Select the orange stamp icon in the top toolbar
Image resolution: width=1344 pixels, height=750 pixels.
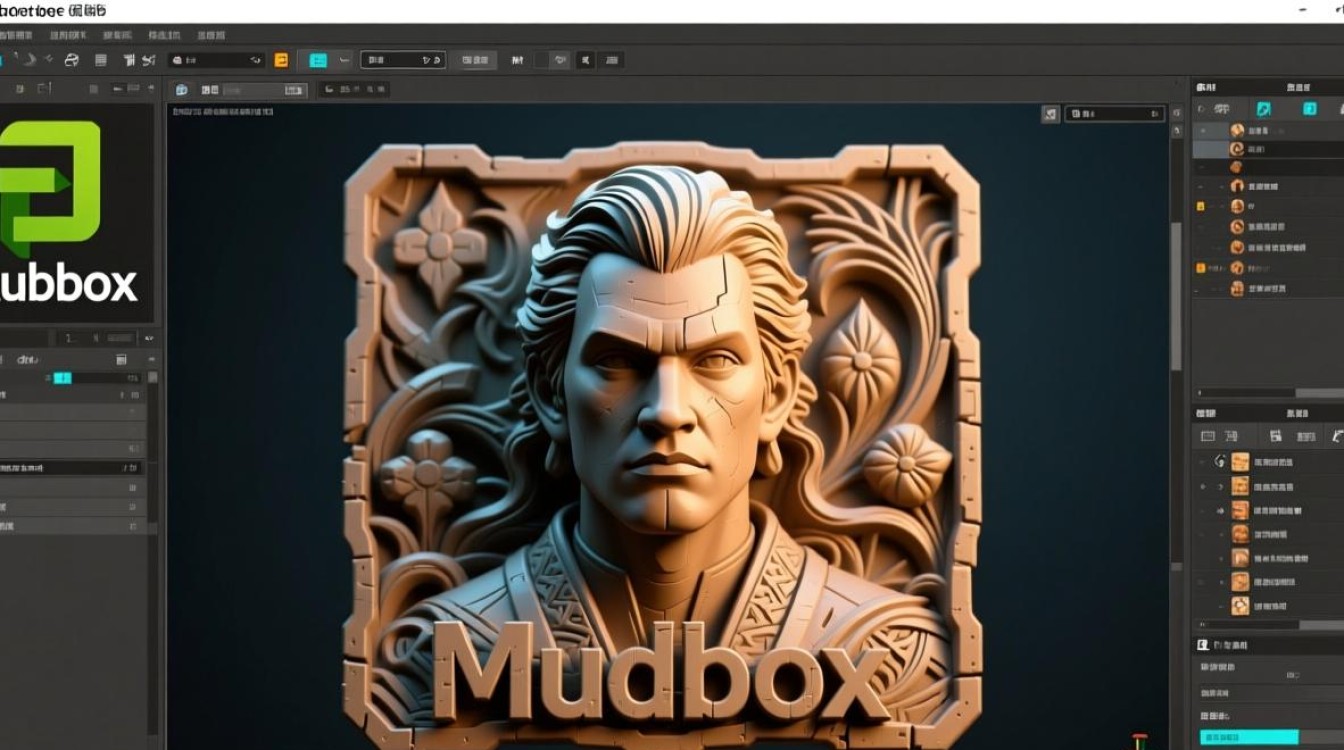tap(283, 60)
